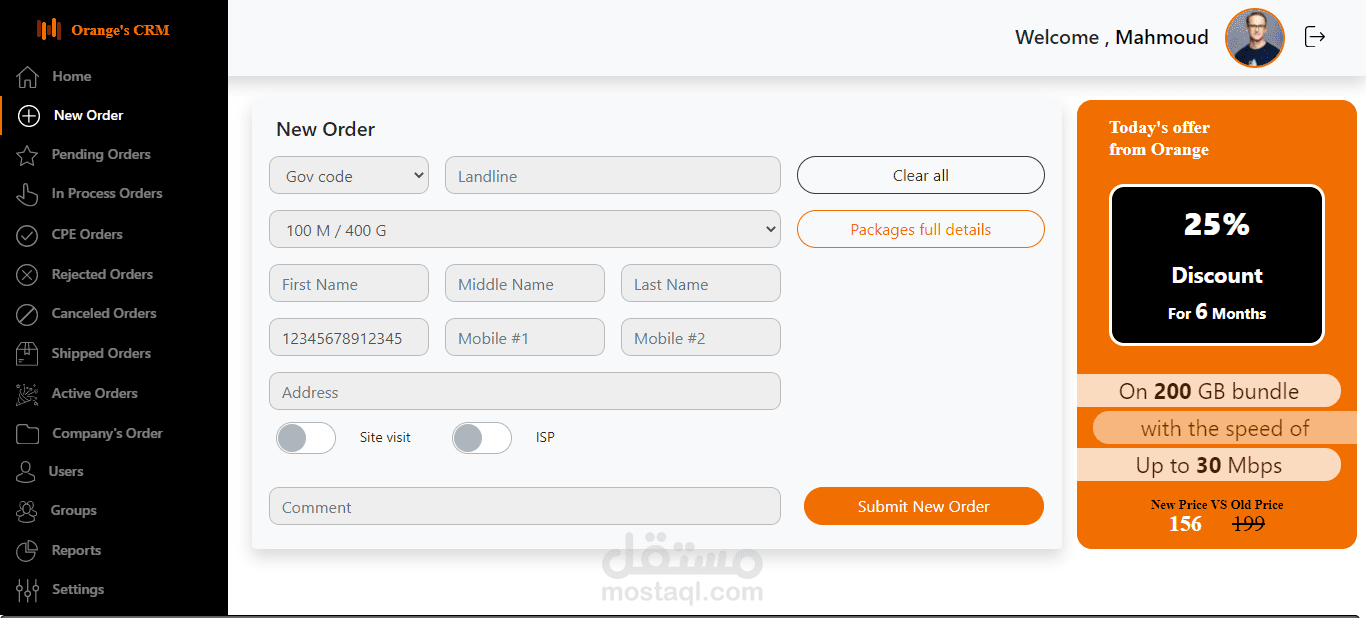
Task: Click the Shipped Orders box icon
Action: 27,354
